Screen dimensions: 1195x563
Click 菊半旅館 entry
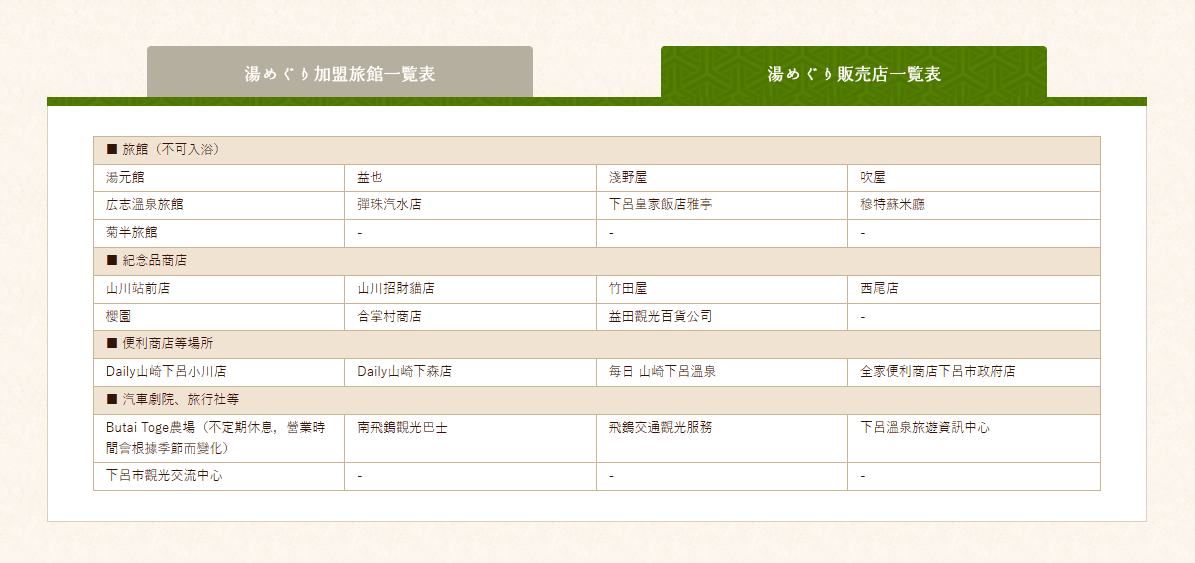pos(219,233)
